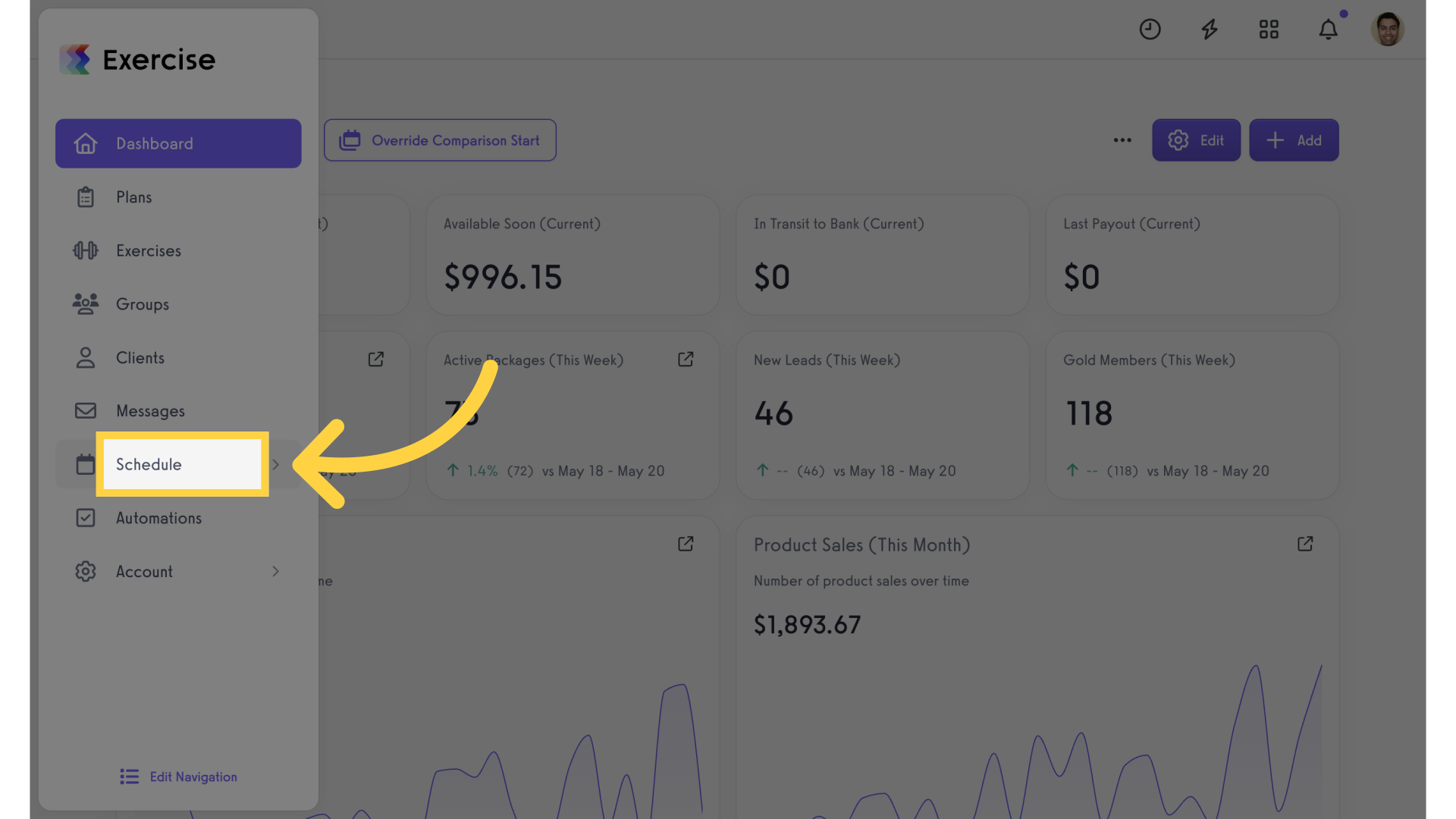Open the three-dots more options menu
1456x819 pixels.
[x=1122, y=140]
